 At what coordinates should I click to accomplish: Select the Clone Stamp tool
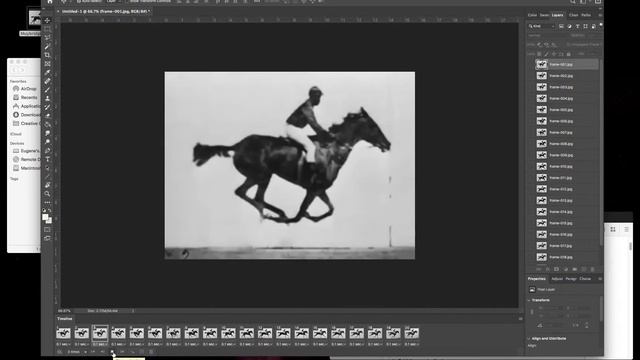pos(47,98)
